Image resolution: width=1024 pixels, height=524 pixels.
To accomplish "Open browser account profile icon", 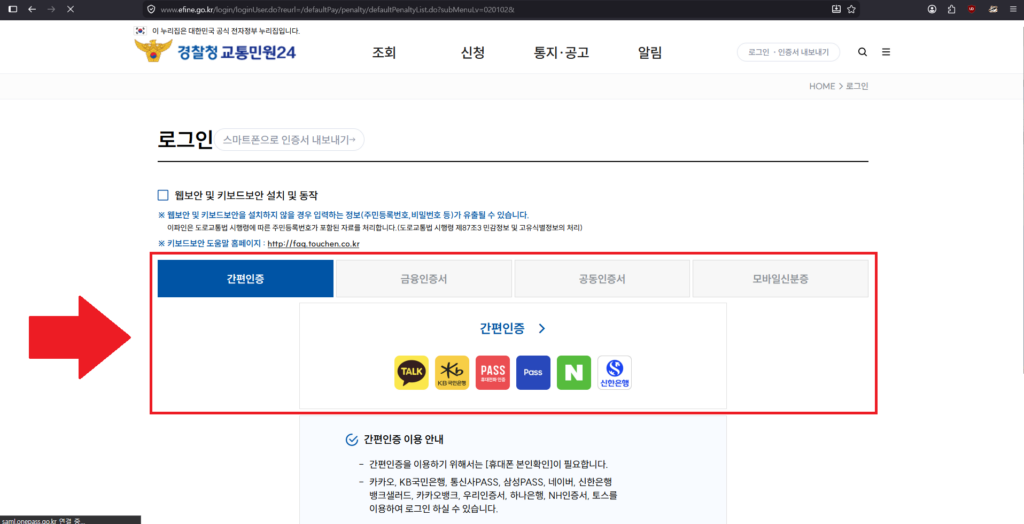I will [x=932, y=9].
